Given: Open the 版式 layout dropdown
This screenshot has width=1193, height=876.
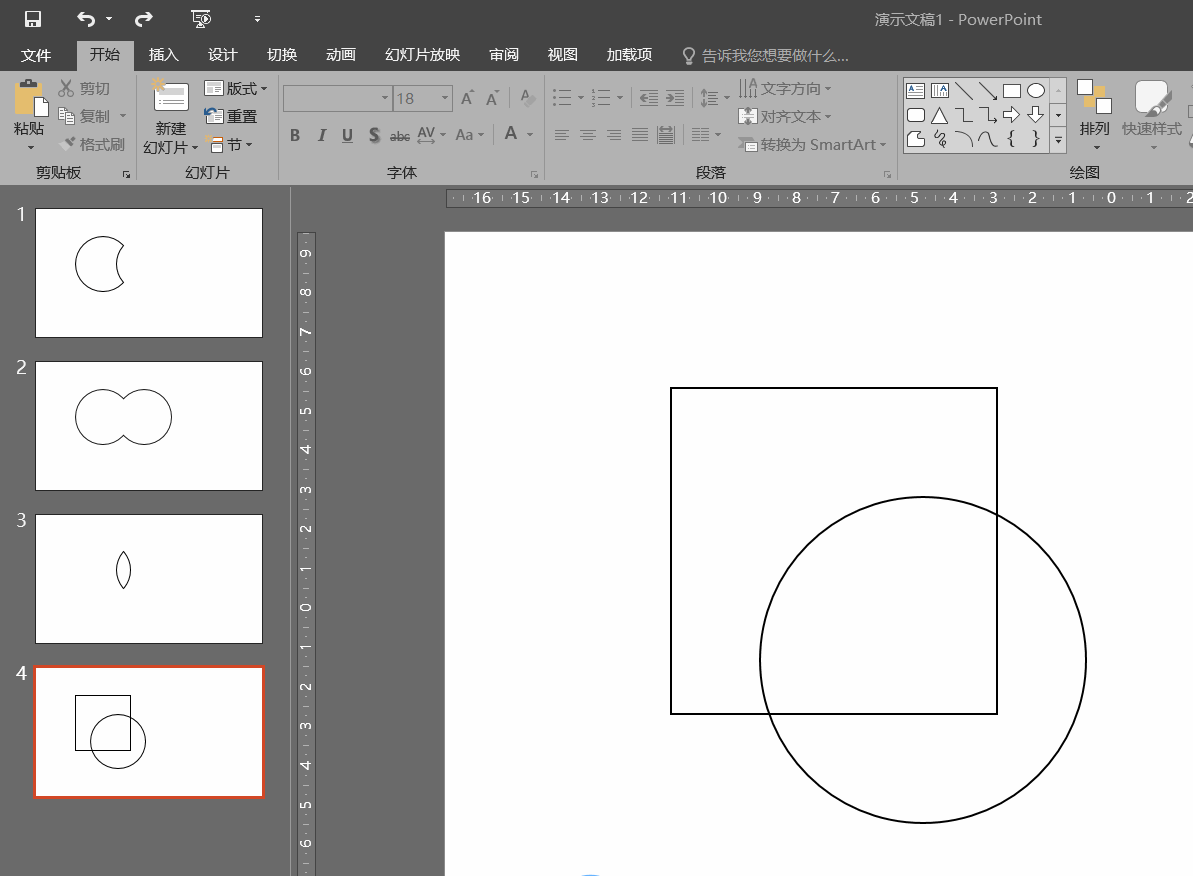Looking at the screenshot, I should click(x=236, y=89).
